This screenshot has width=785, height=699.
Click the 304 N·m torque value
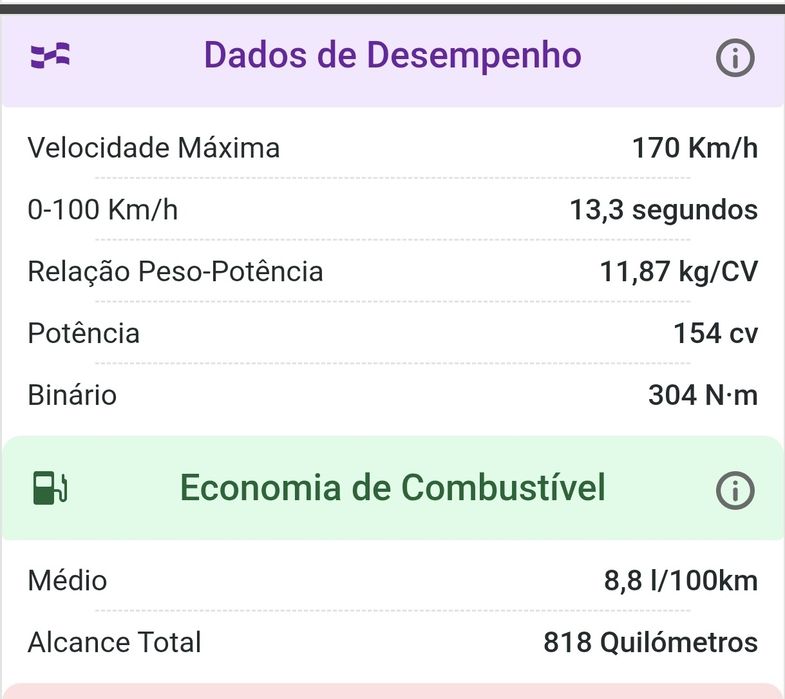pyautogui.click(x=703, y=395)
